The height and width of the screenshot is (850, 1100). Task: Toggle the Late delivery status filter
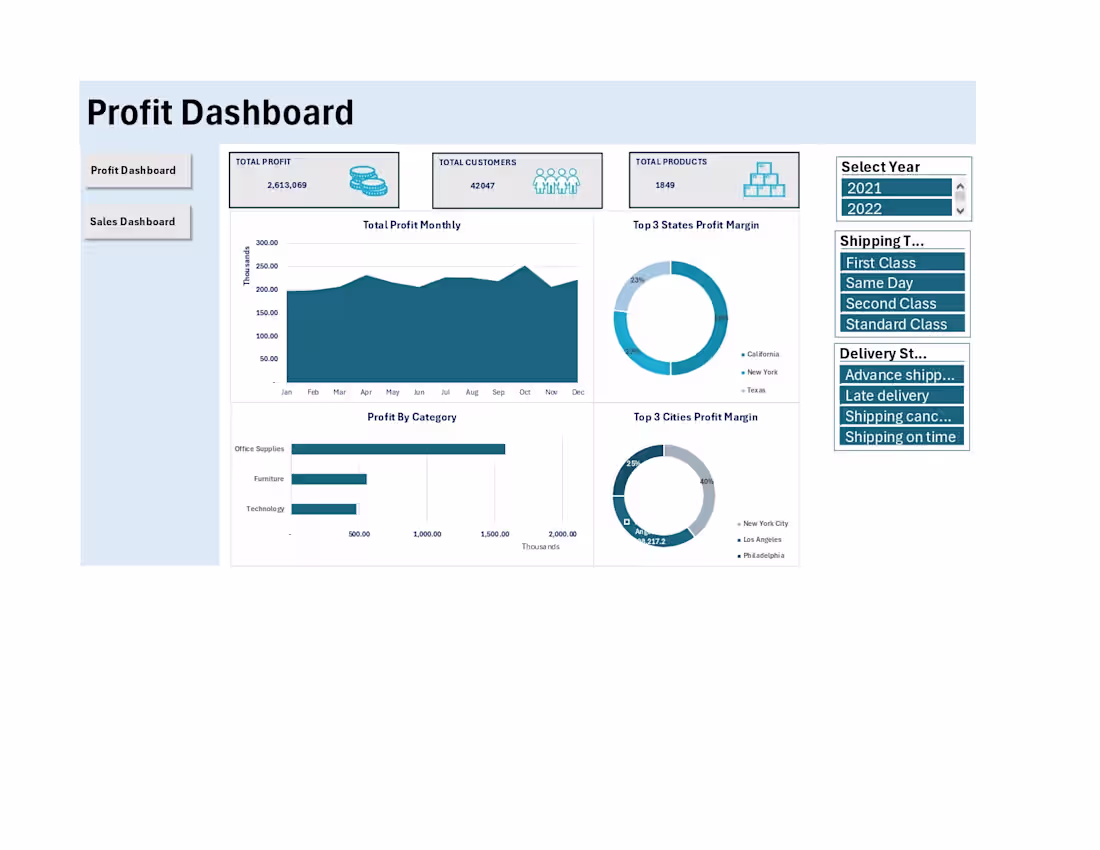coord(901,395)
